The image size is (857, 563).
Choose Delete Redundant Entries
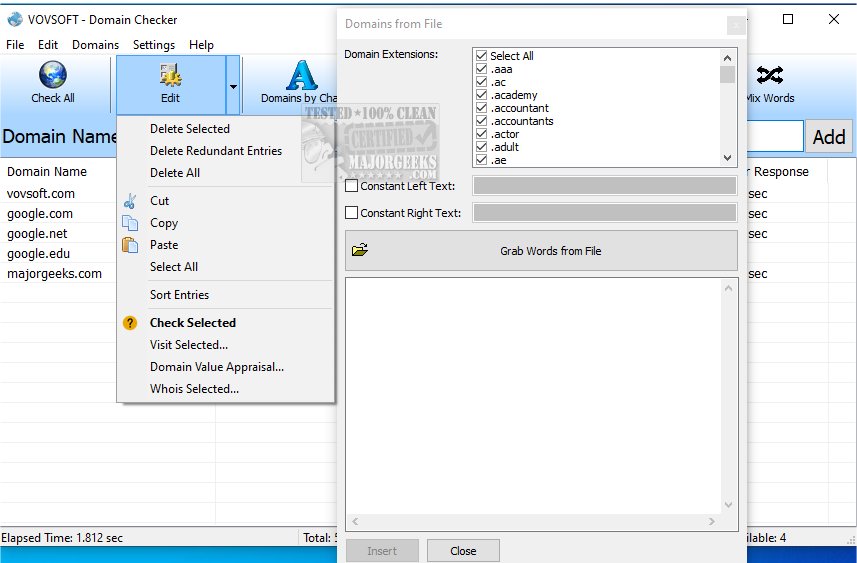[x=226, y=151]
